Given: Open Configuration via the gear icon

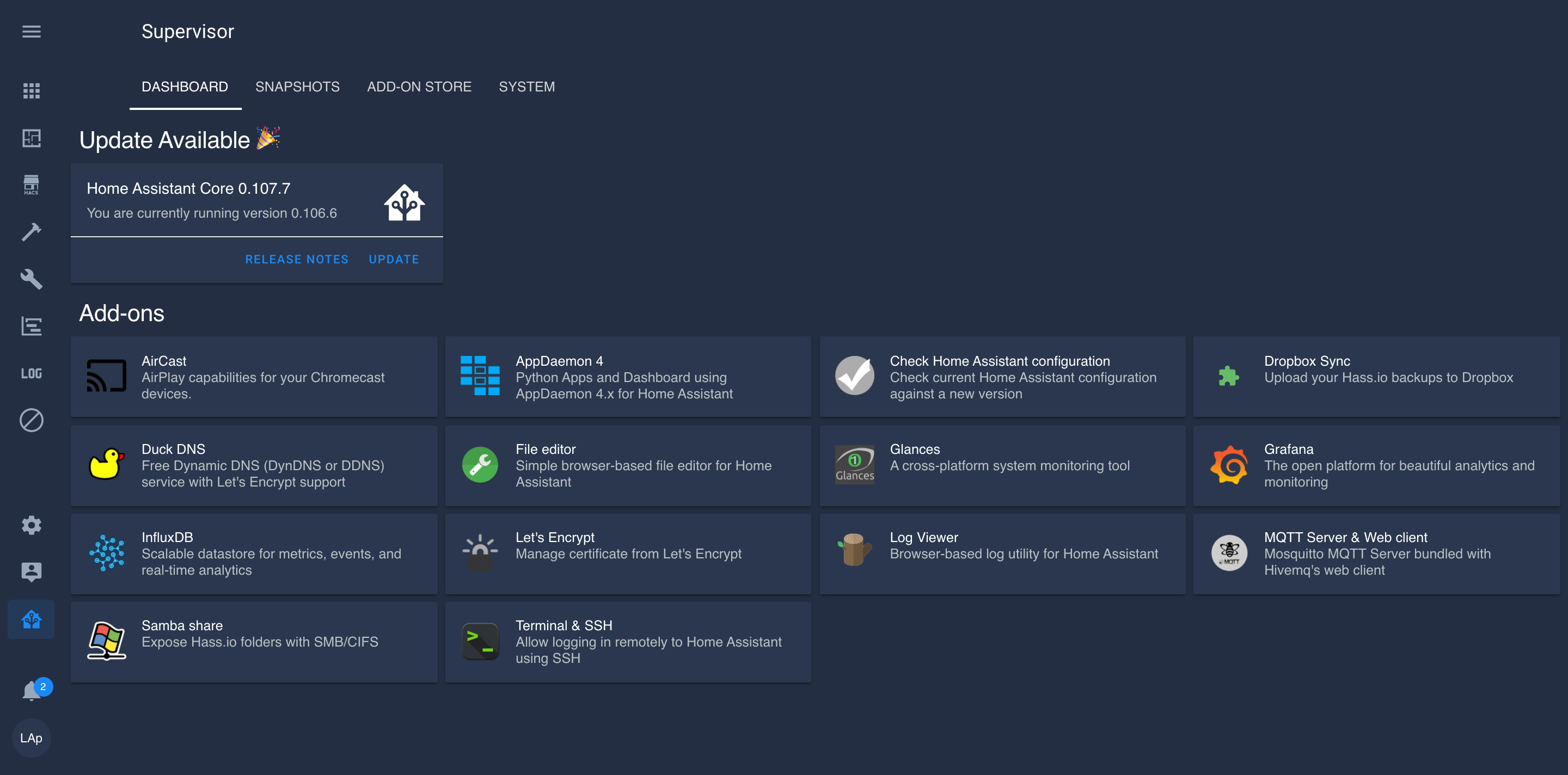Looking at the screenshot, I should tap(31, 525).
